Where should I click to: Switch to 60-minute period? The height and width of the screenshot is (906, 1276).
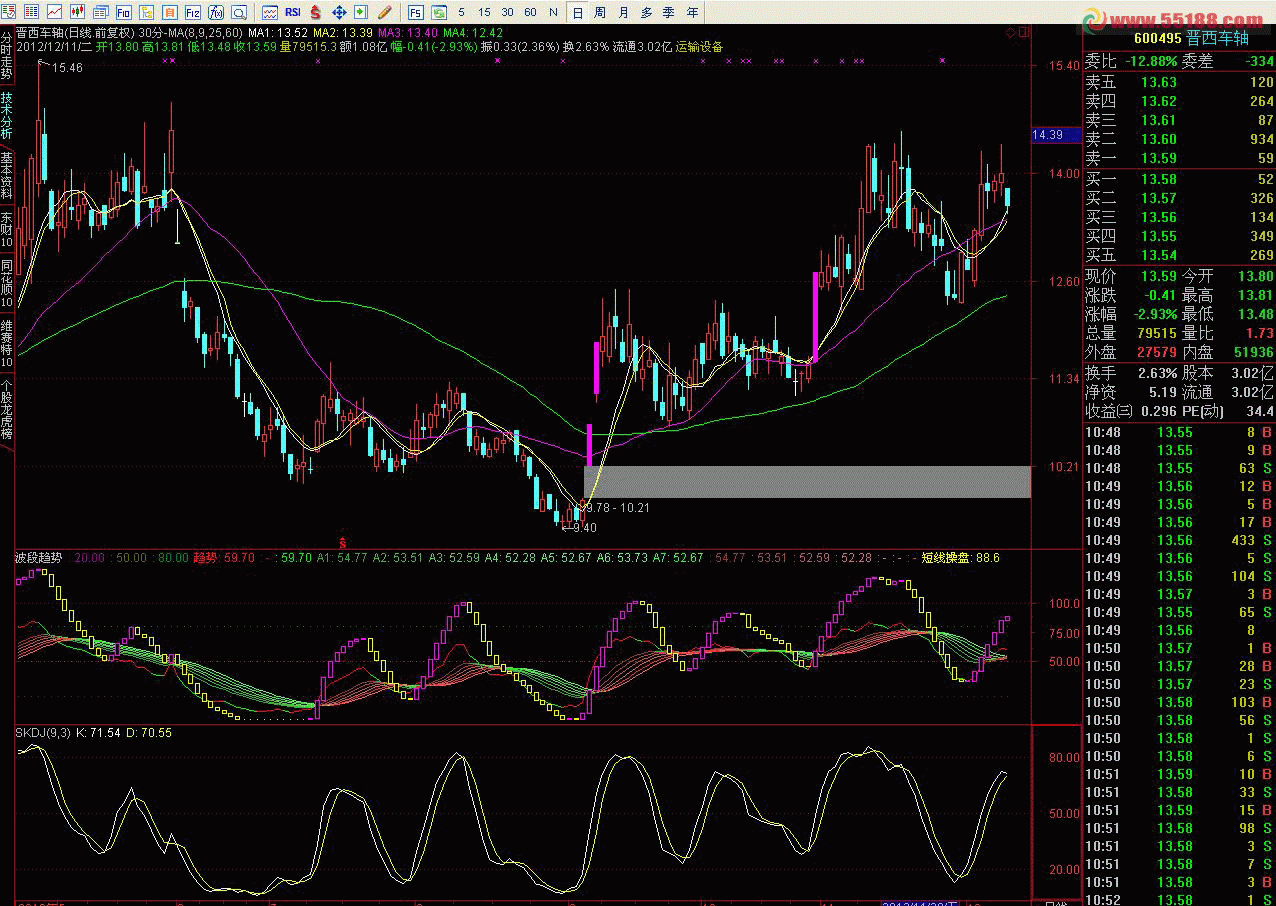530,12
